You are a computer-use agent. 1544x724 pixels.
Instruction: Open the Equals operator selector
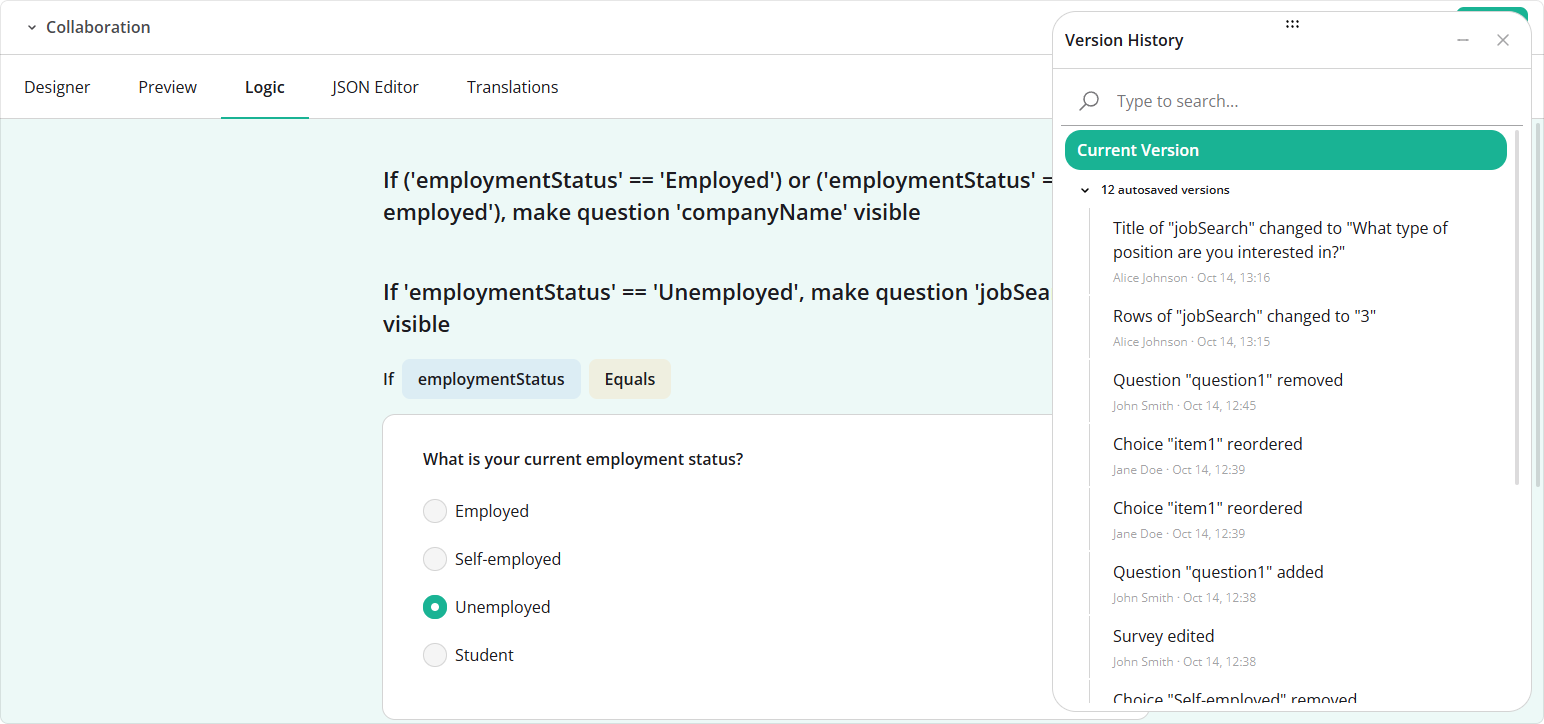pyautogui.click(x=630, y=379)
